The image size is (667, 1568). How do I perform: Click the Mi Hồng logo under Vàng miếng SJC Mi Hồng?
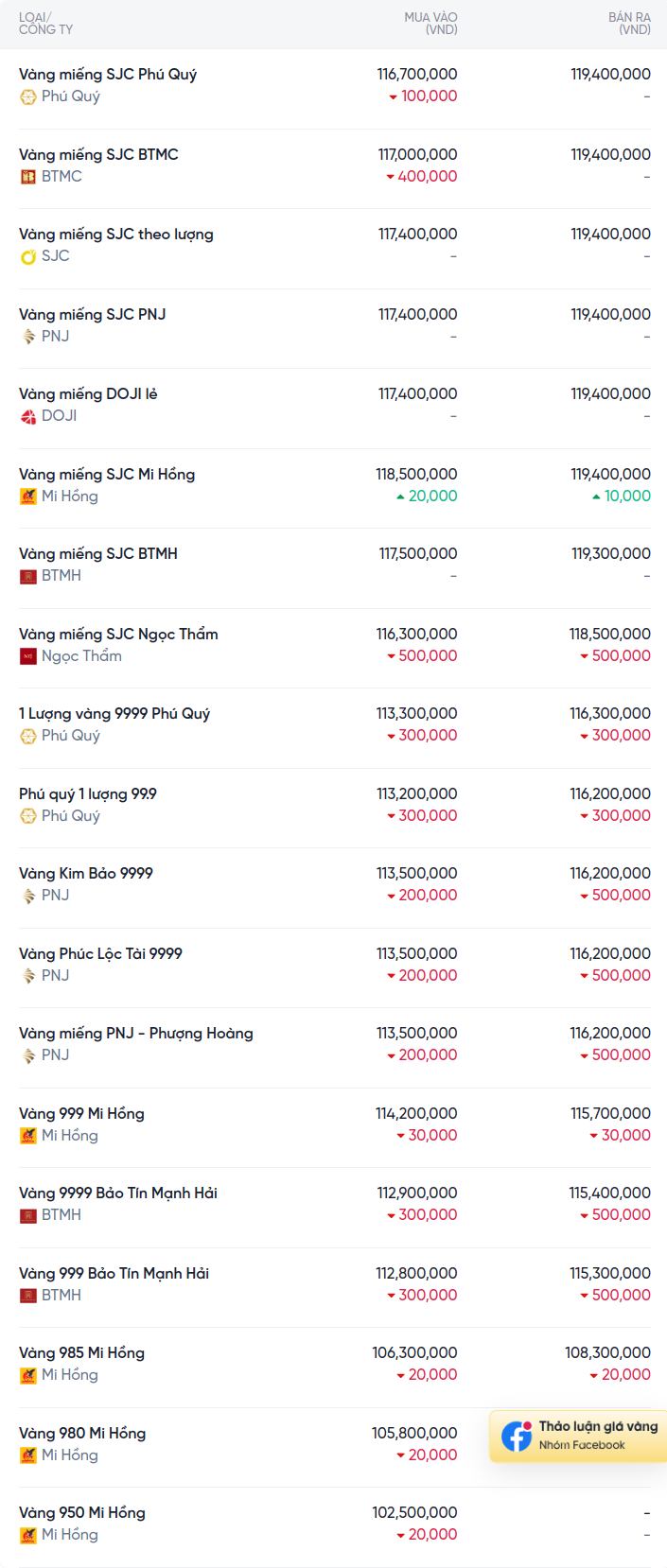point(28,497)
